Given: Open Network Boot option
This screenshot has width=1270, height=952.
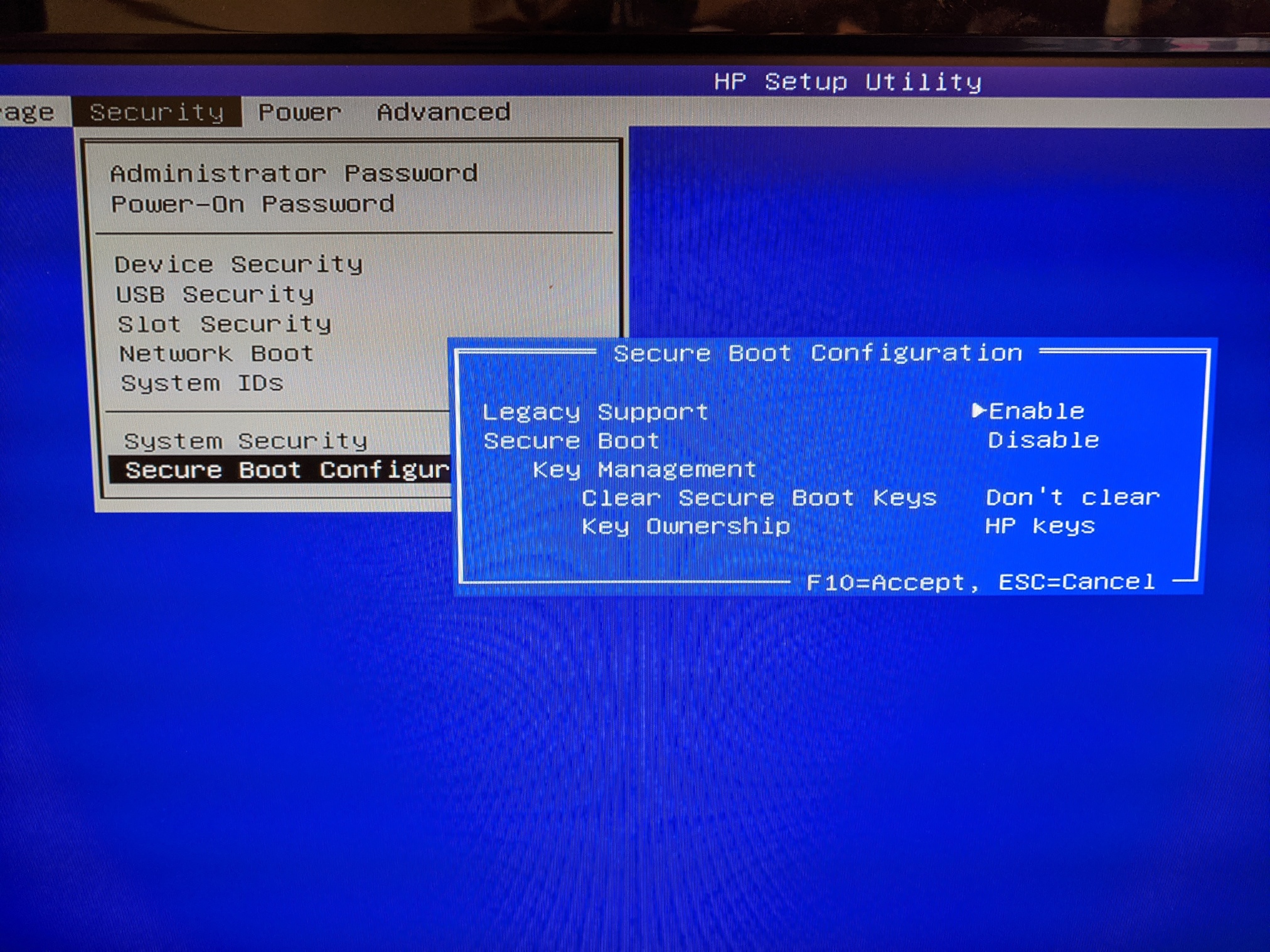Looking at the screenshot, I should pyautogui.click(x=216, y=354).
